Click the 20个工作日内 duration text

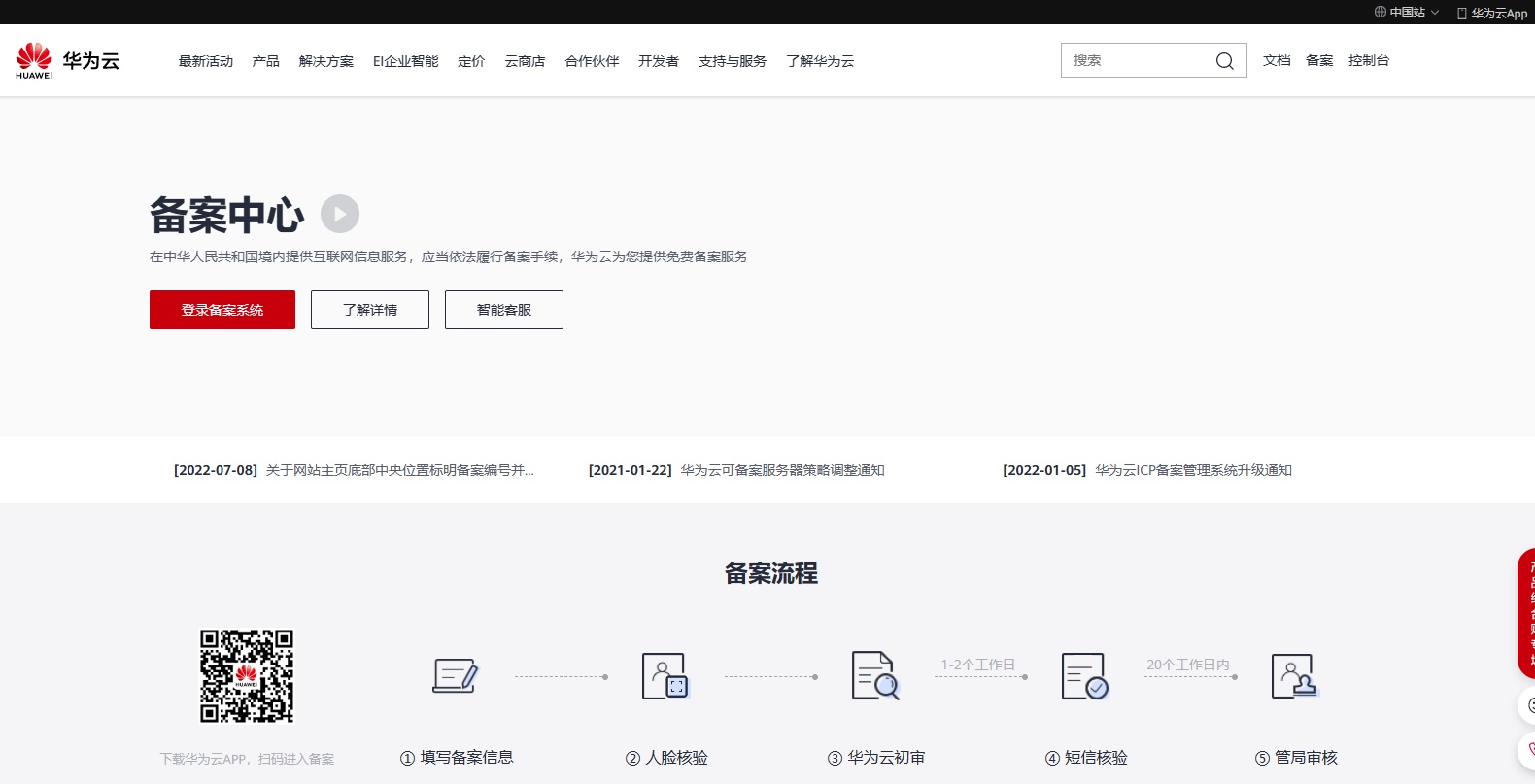tap(1187, 665)
